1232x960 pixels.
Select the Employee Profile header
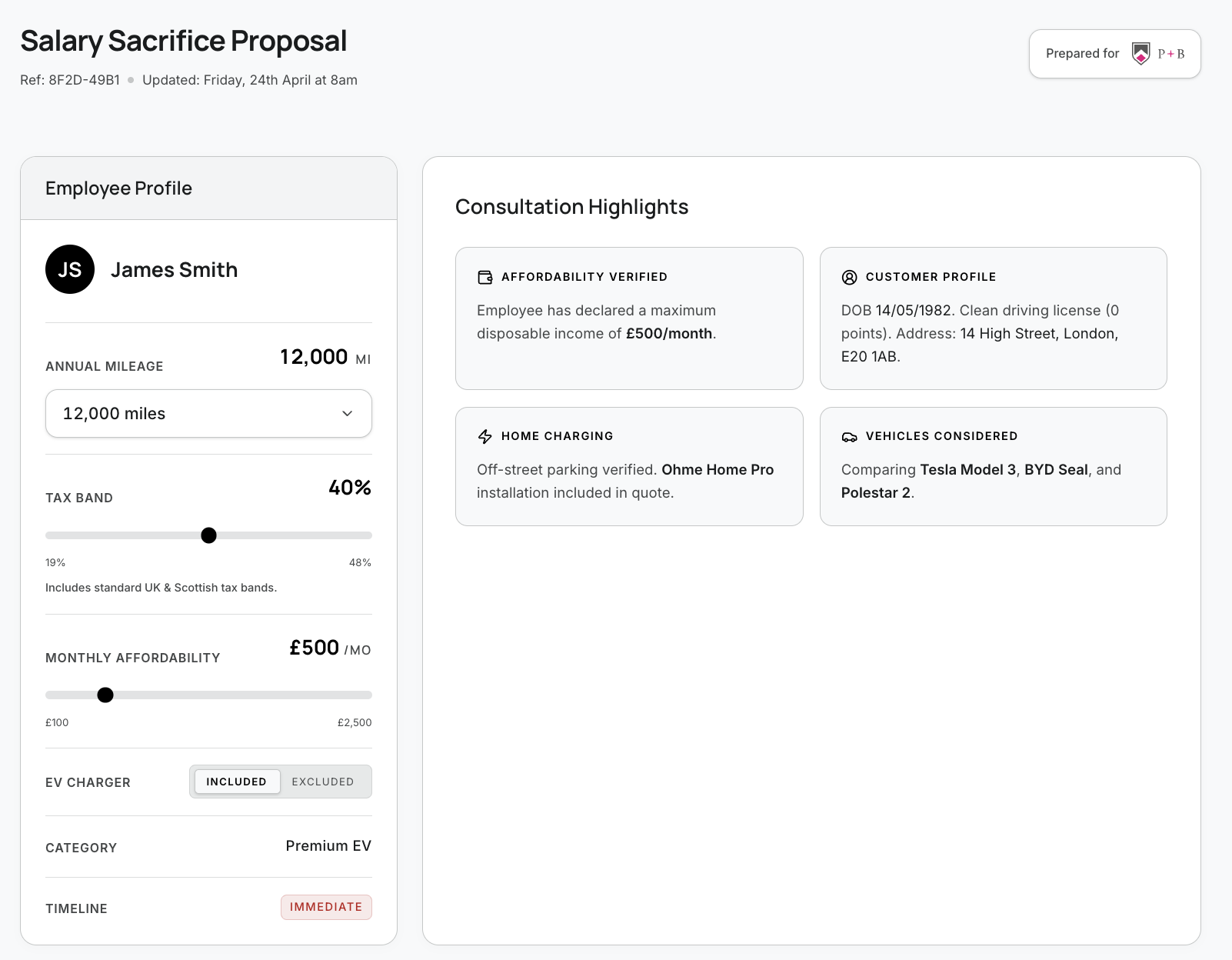(118, 188)
